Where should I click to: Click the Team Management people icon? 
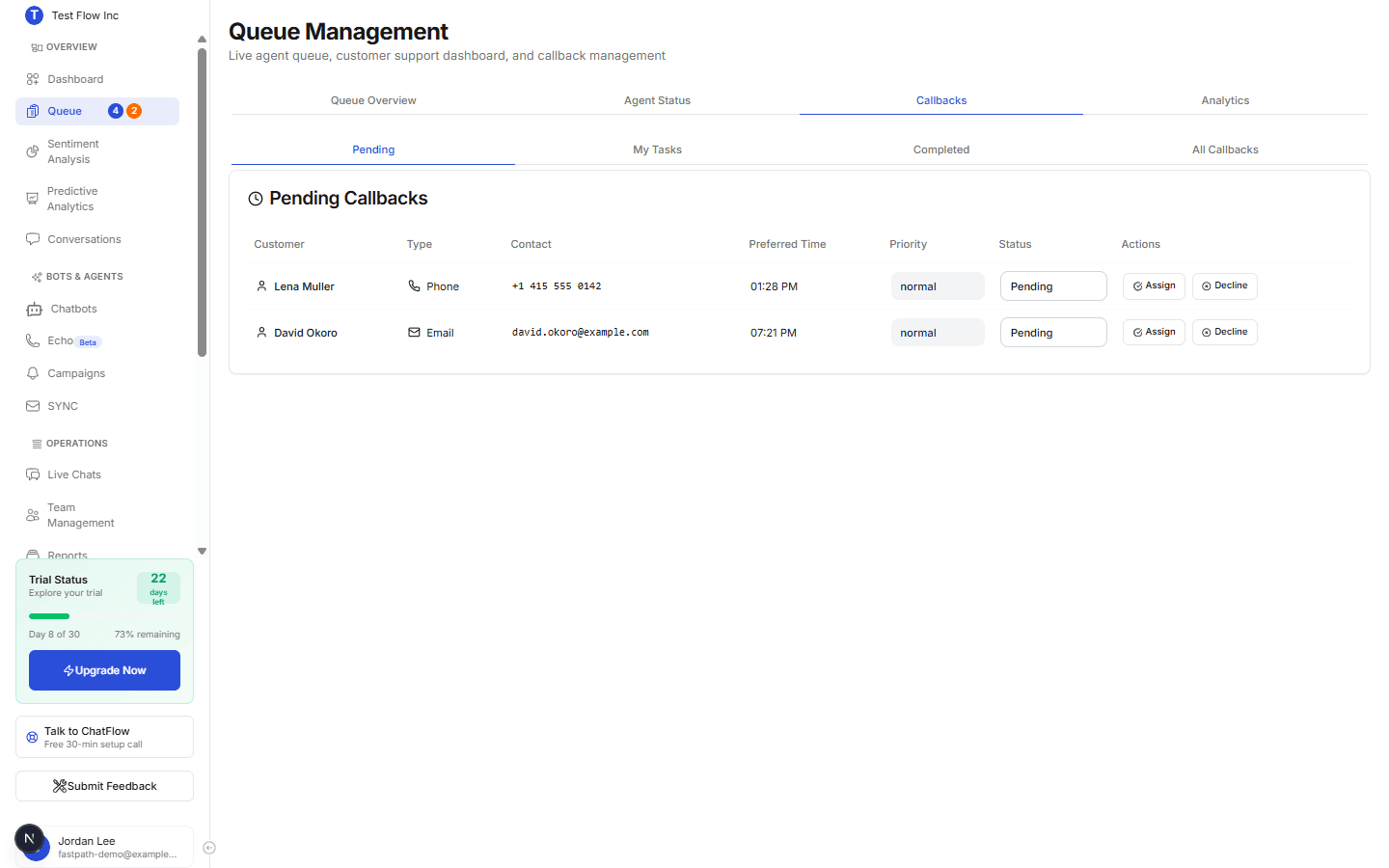click(x=33, y=515)
